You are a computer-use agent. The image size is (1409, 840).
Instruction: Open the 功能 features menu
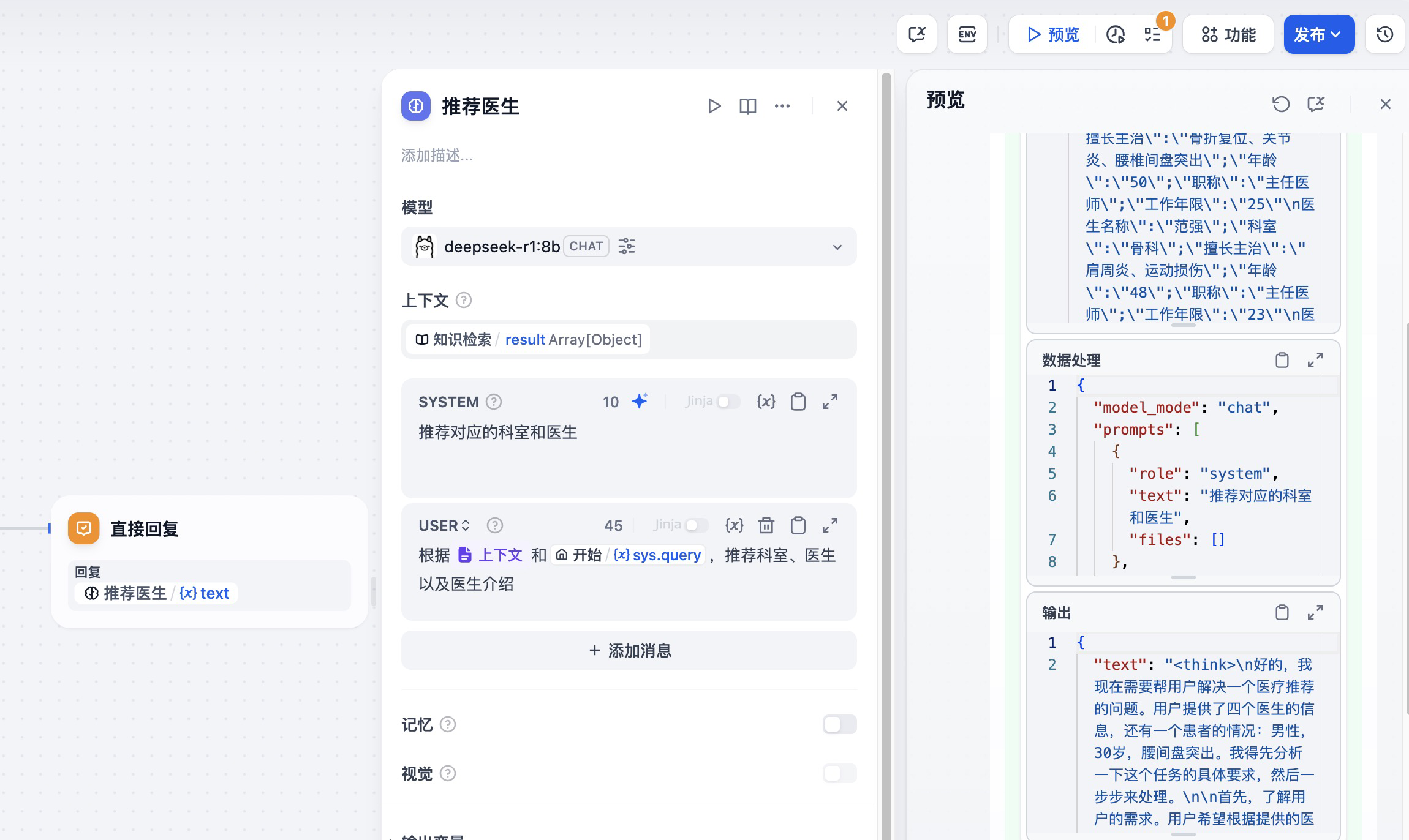pyautogui.click(x=1228, y=34)
